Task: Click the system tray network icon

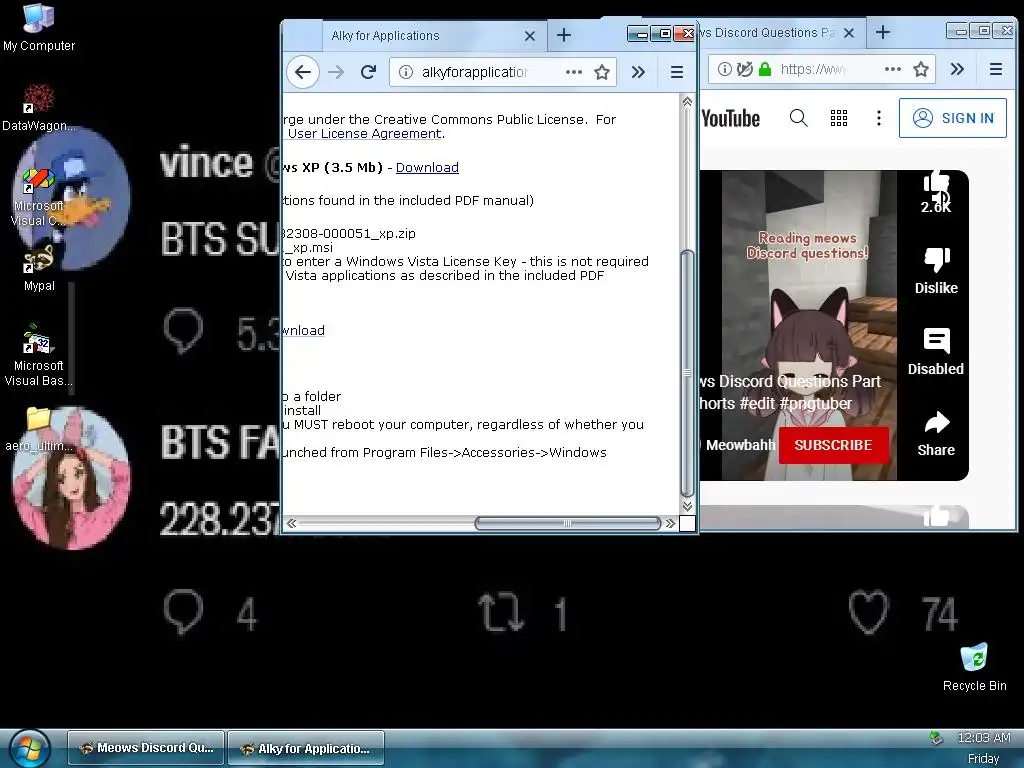Action: (936, 738)
